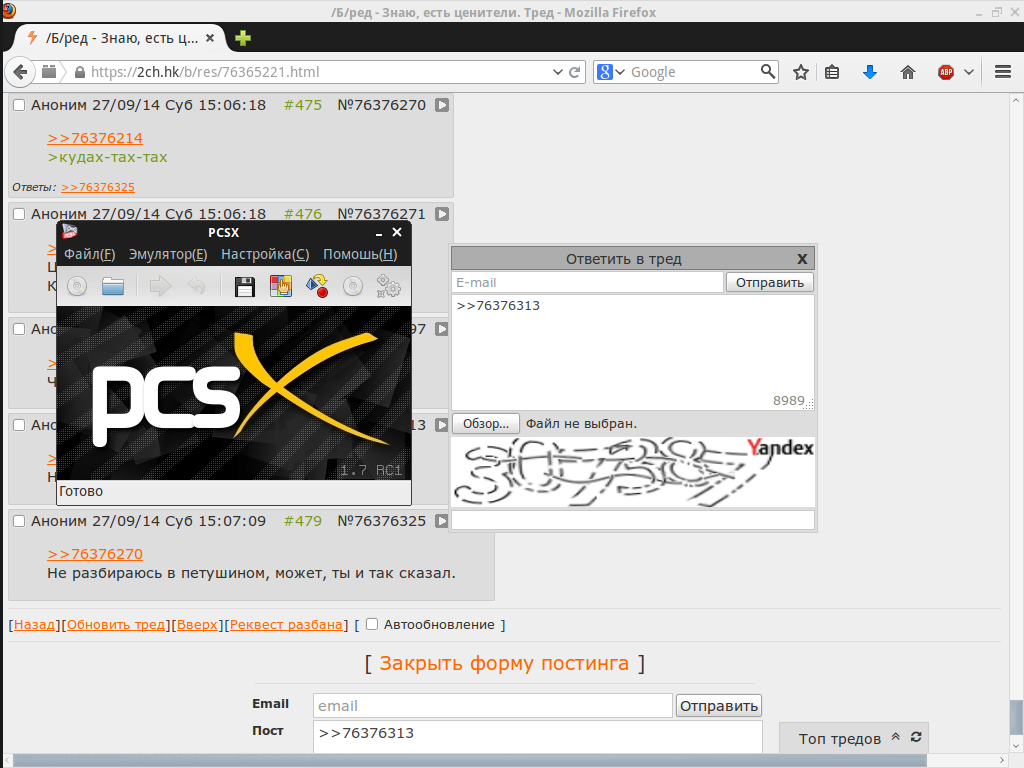Tick checkbox of post with number ending 13
This screenshot has width=1024, height=768.
click(x=19, y=425)
